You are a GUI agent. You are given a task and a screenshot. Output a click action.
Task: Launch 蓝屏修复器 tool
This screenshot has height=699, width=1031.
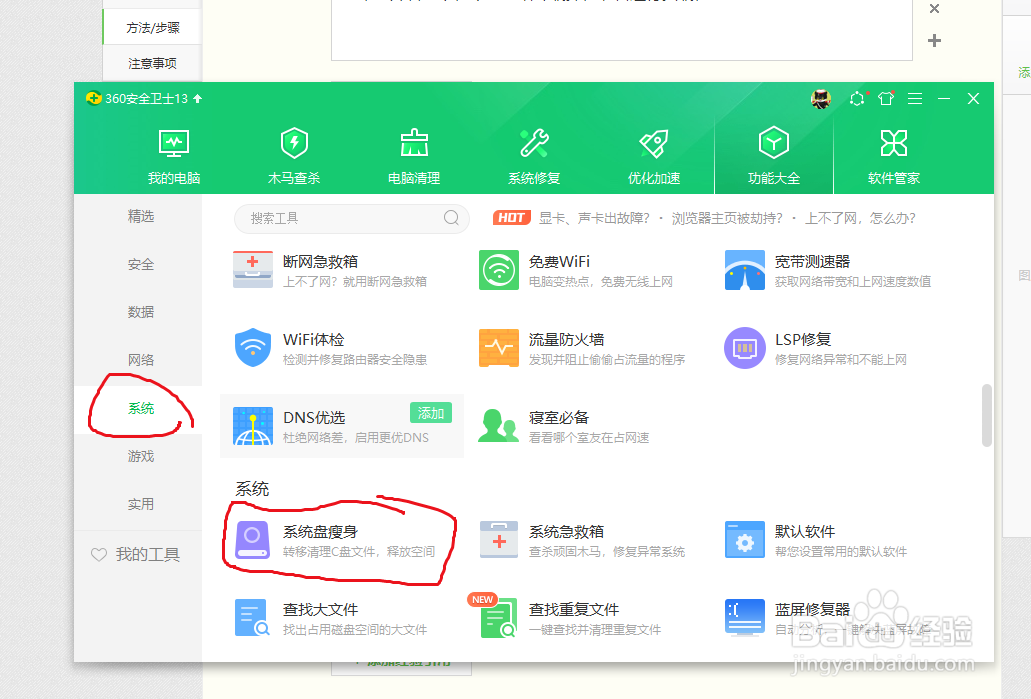click(x=828, y=618)
